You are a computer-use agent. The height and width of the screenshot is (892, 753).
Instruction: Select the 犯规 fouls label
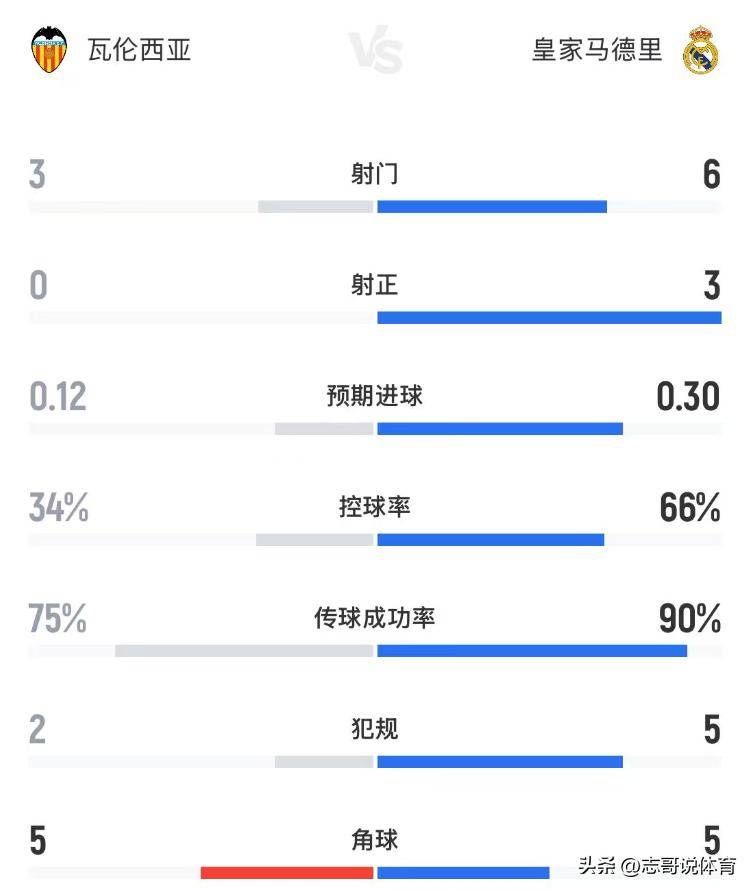375,729
